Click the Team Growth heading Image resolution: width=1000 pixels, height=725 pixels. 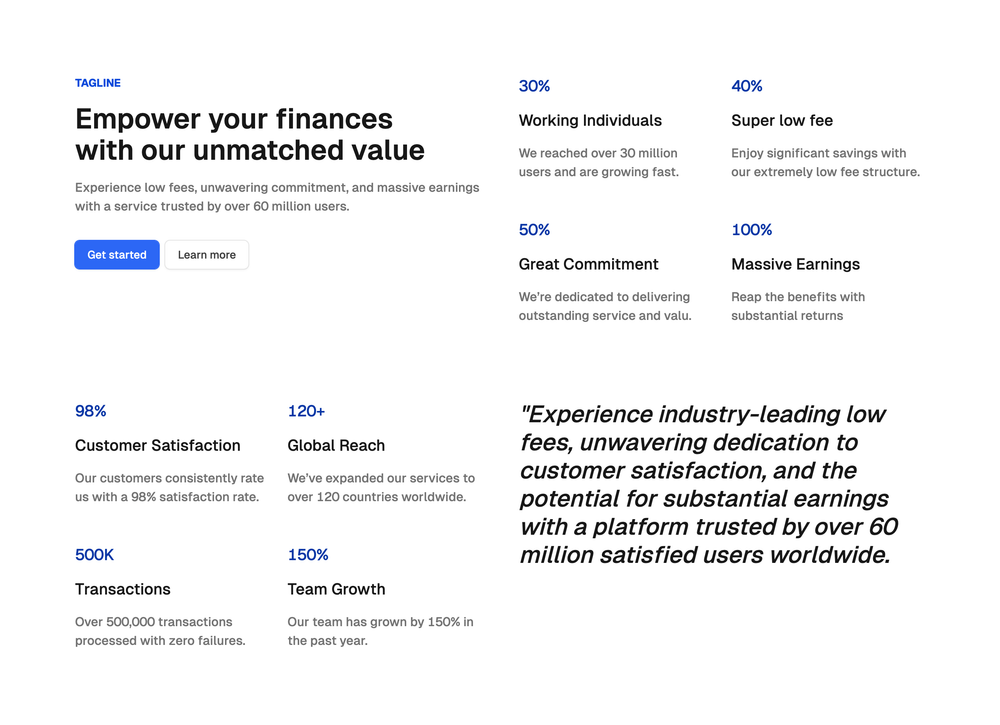pyautogui.click(x=336, y=589)
